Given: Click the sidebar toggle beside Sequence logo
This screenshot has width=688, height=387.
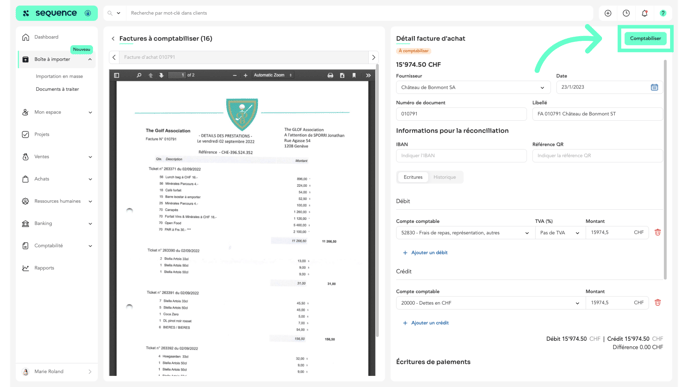Looking at the screenshot, I should point(88,13).
